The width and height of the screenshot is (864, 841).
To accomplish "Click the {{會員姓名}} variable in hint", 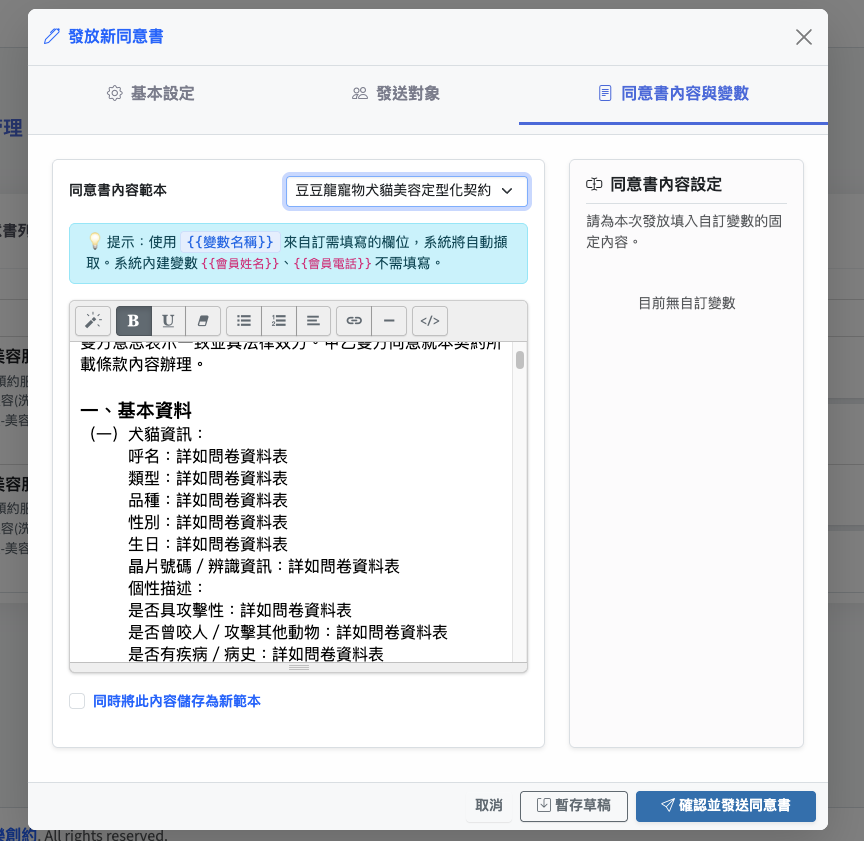I will 240,263.
